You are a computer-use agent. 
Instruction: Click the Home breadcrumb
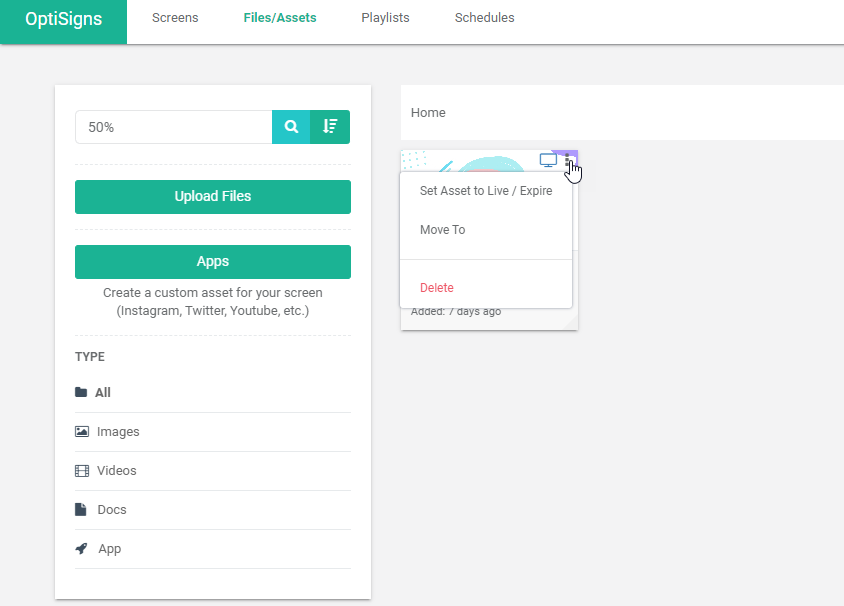pos(428,112)
